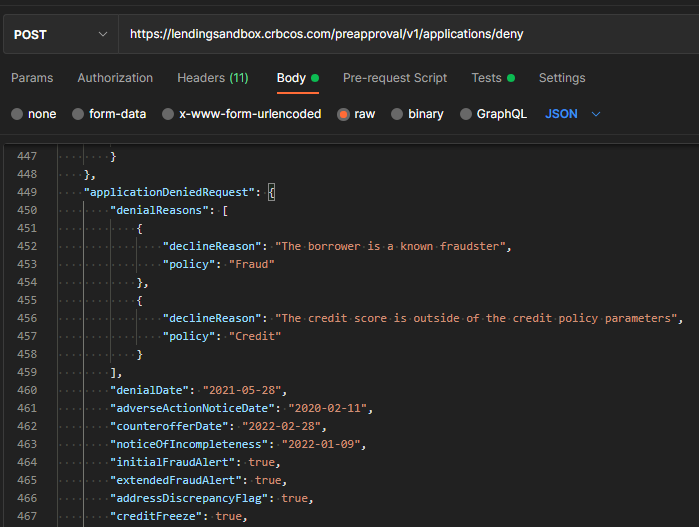Viewport: 699px width, 527px height.
Task: Click line number 449 in the editor gutter
Action: [28, 192]
